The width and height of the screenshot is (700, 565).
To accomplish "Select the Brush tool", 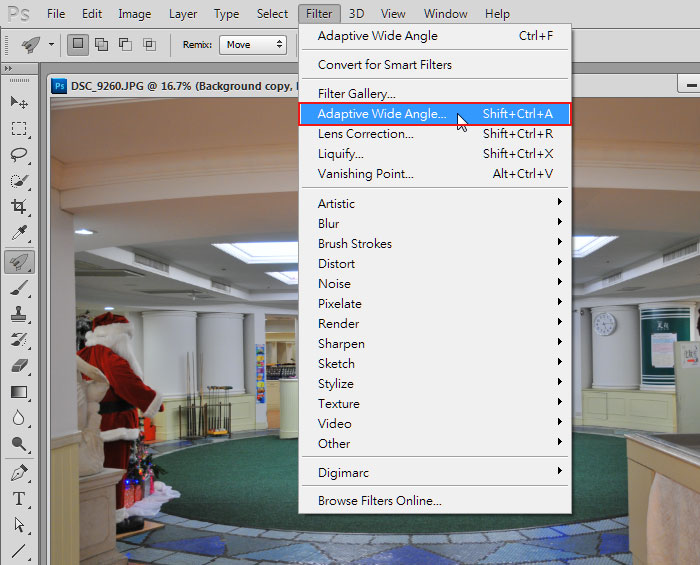I will [19, 289].
